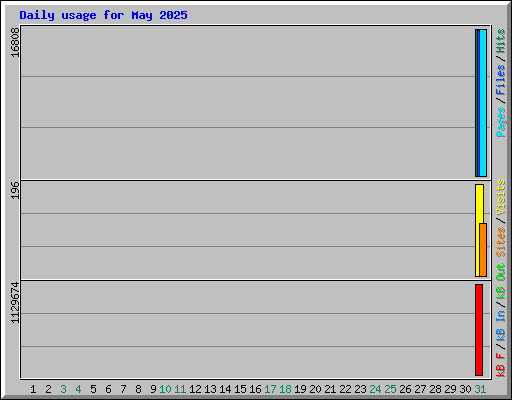
Task: Click the yellow Visits bar for day 31
Action: coord(479,230)
